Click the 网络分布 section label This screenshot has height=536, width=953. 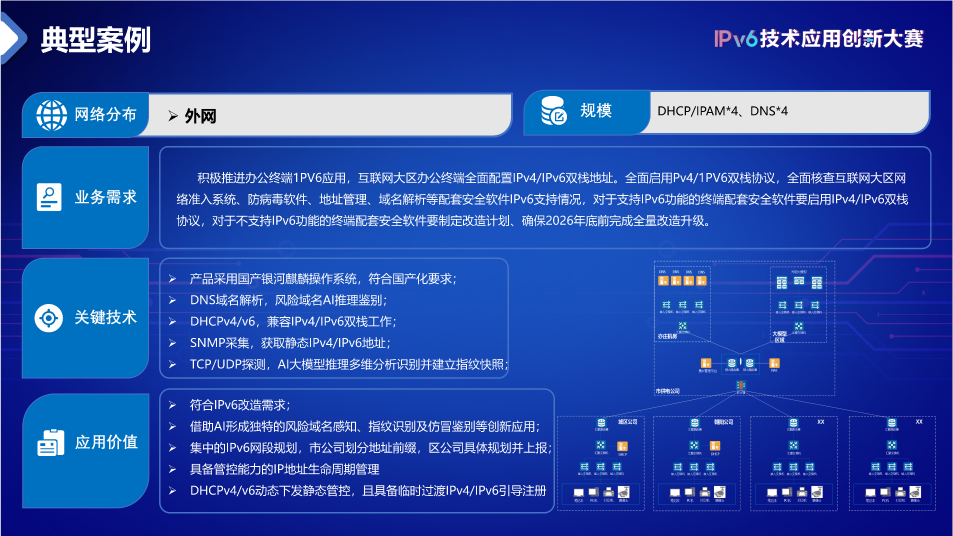[x=105, y=114]
